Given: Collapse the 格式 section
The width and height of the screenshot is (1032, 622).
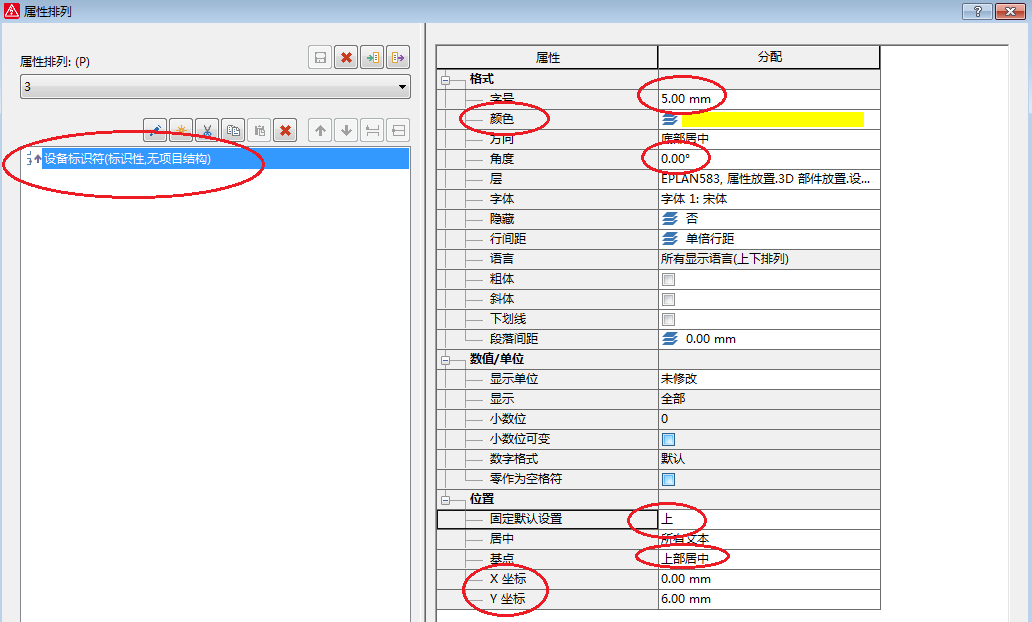Looking at the screenshot, I should [446, 79].
